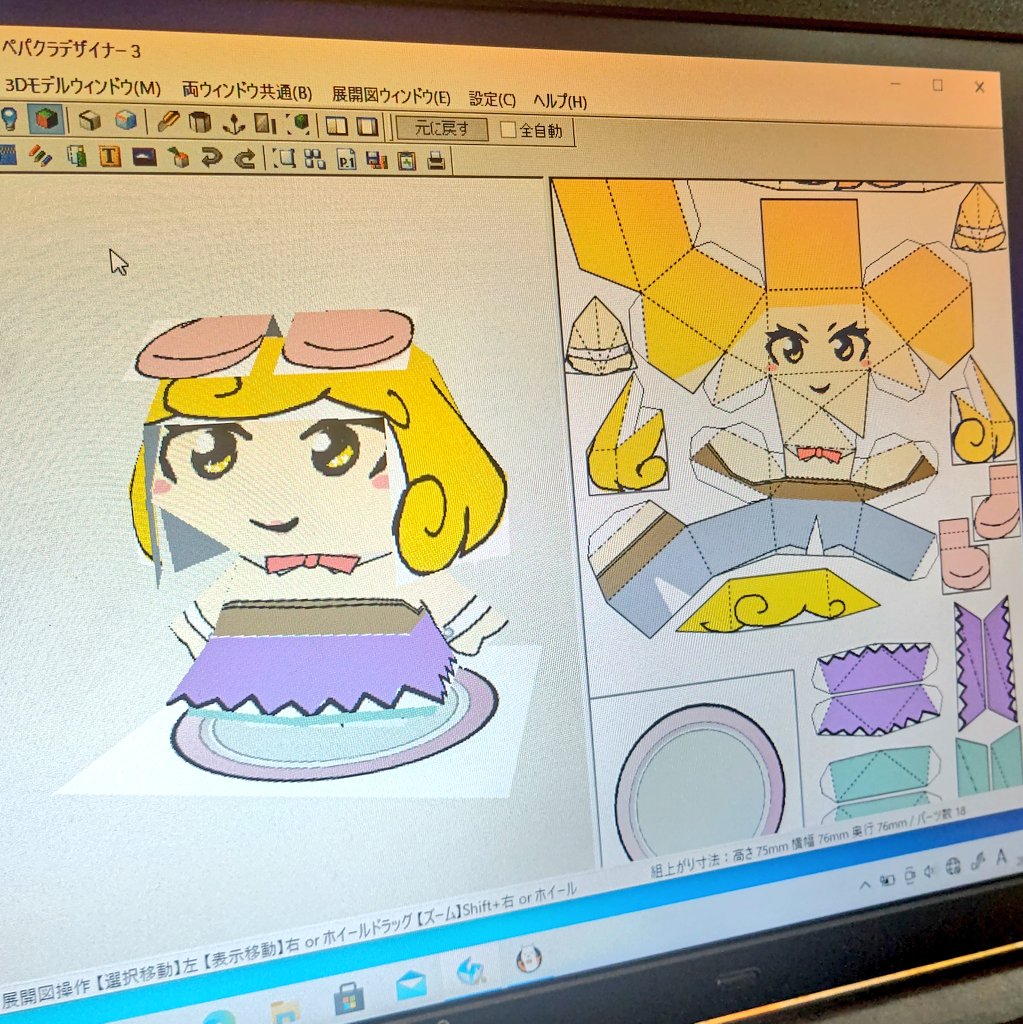
Task: Click the network globe tray icon
Action: pyautogui.click(x=953, y=867)
